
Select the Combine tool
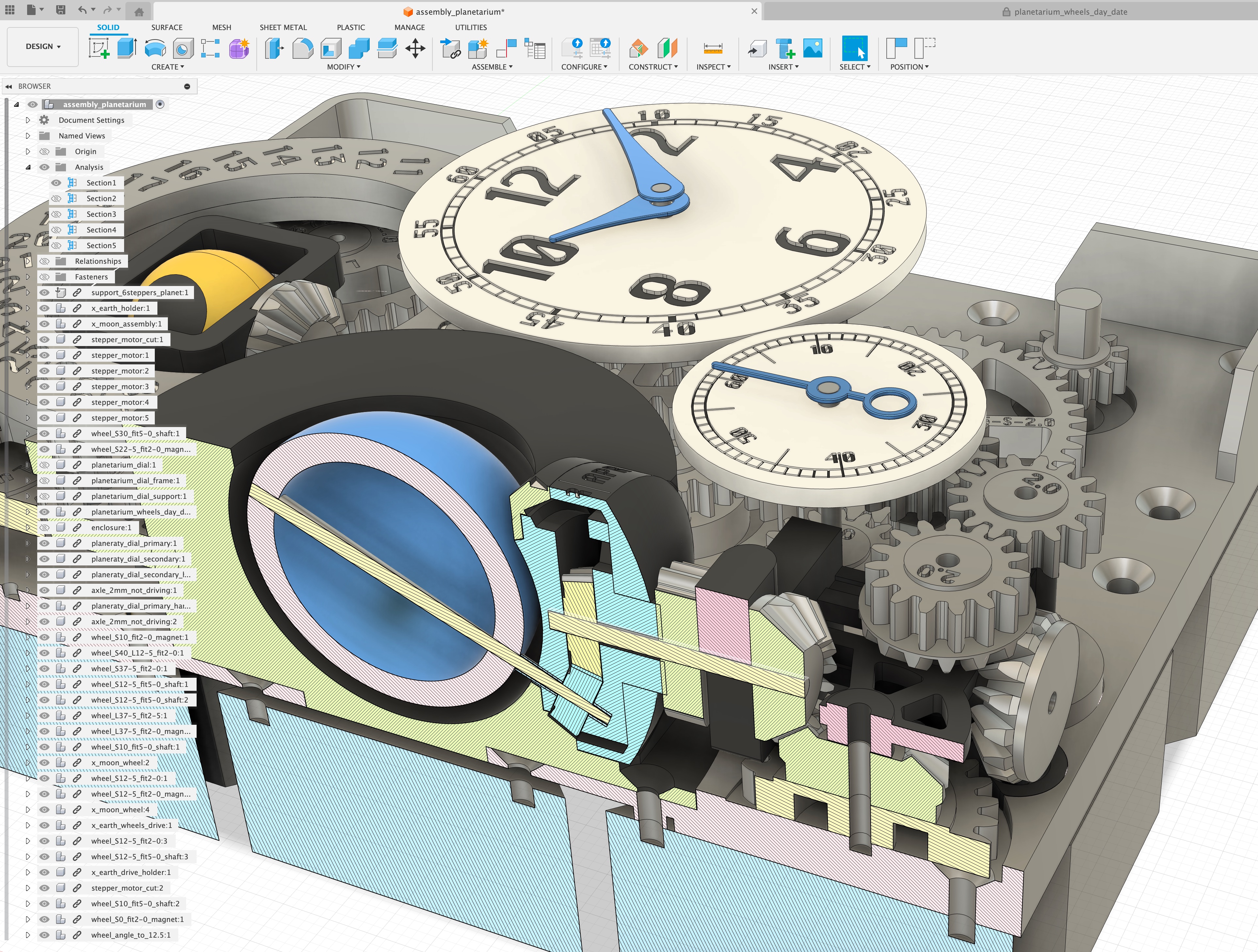coord(359,49)
